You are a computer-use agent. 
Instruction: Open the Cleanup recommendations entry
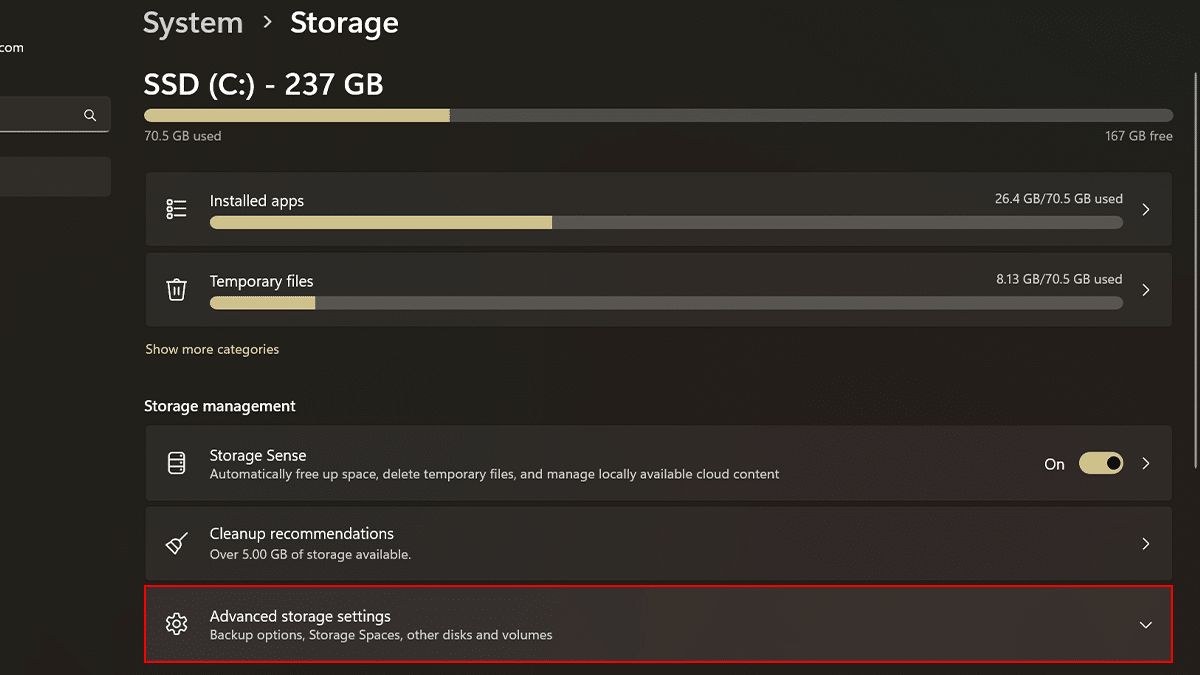(301, 534)
